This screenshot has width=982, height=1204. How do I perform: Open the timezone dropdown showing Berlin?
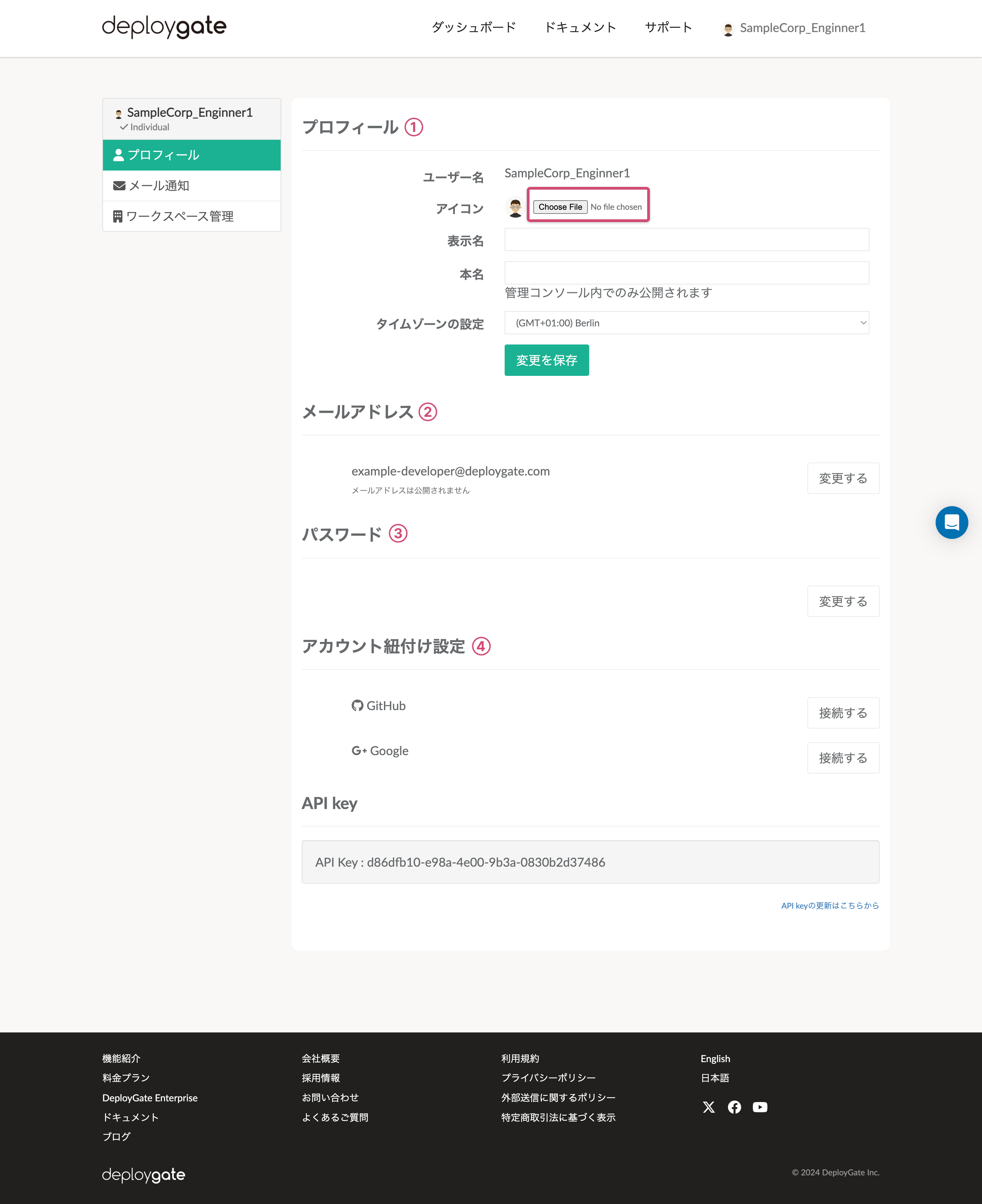click(686, 323)
